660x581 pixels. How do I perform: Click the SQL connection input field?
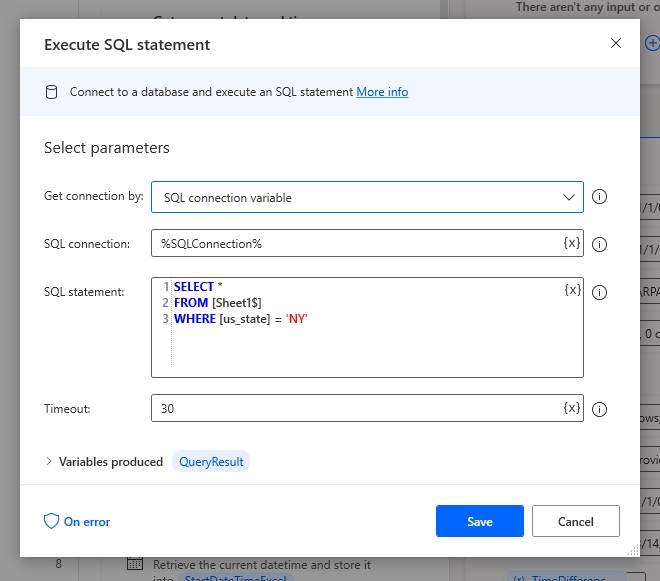tap(367, 243)
